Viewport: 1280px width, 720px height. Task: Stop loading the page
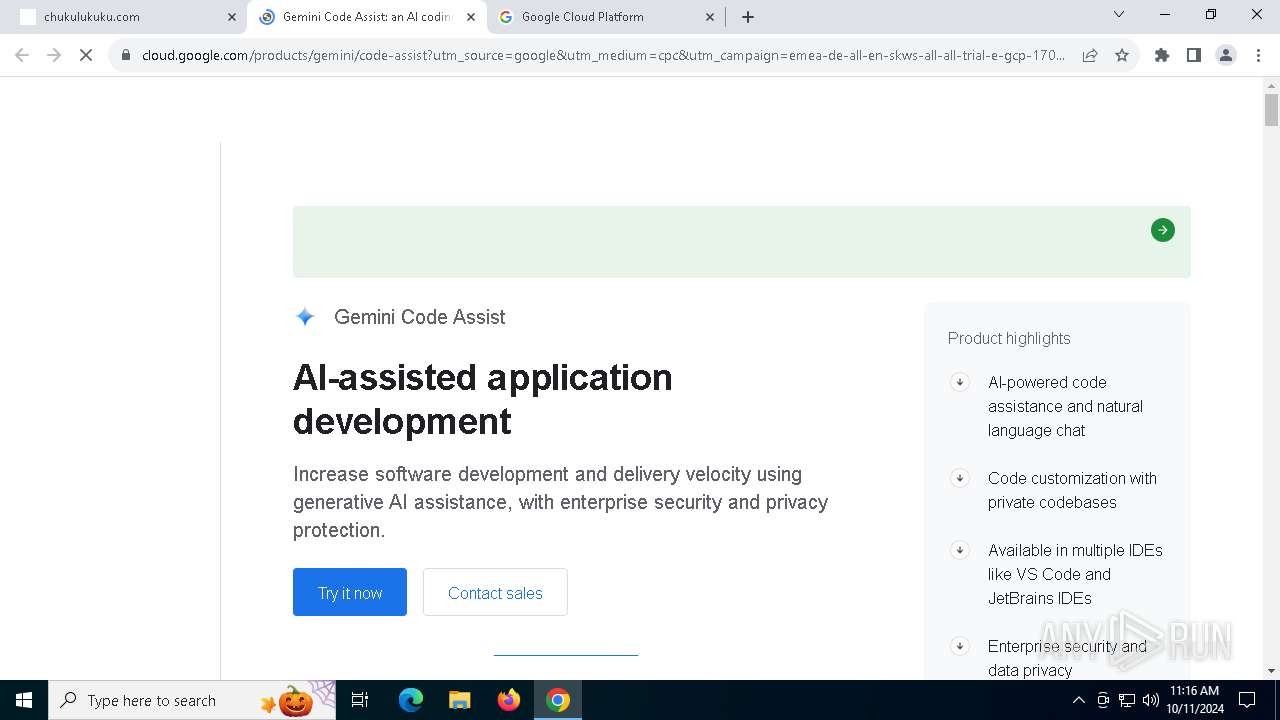[x=86, y=56]
